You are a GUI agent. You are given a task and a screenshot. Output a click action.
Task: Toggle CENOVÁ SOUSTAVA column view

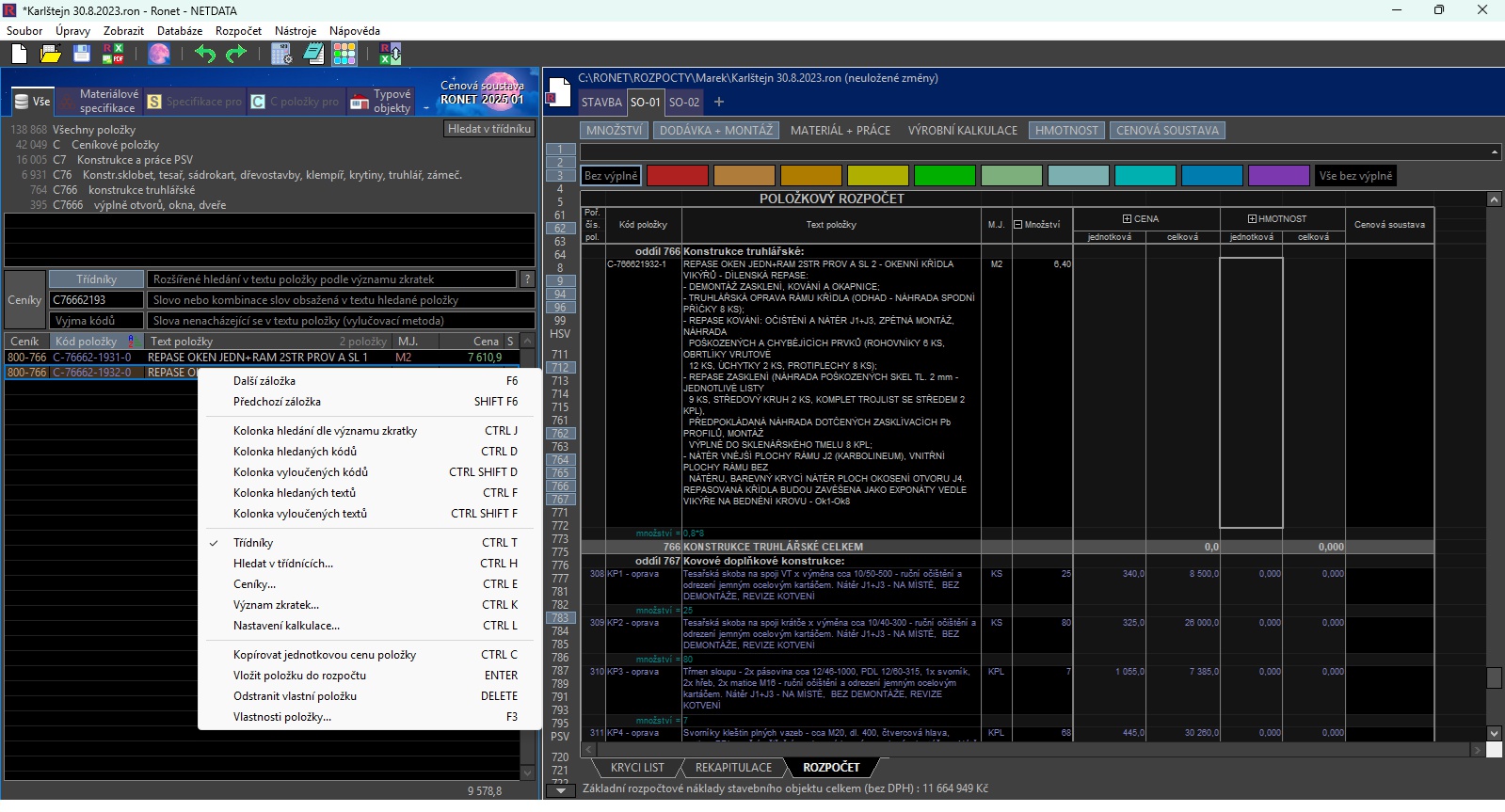(x=1167, y=131)
